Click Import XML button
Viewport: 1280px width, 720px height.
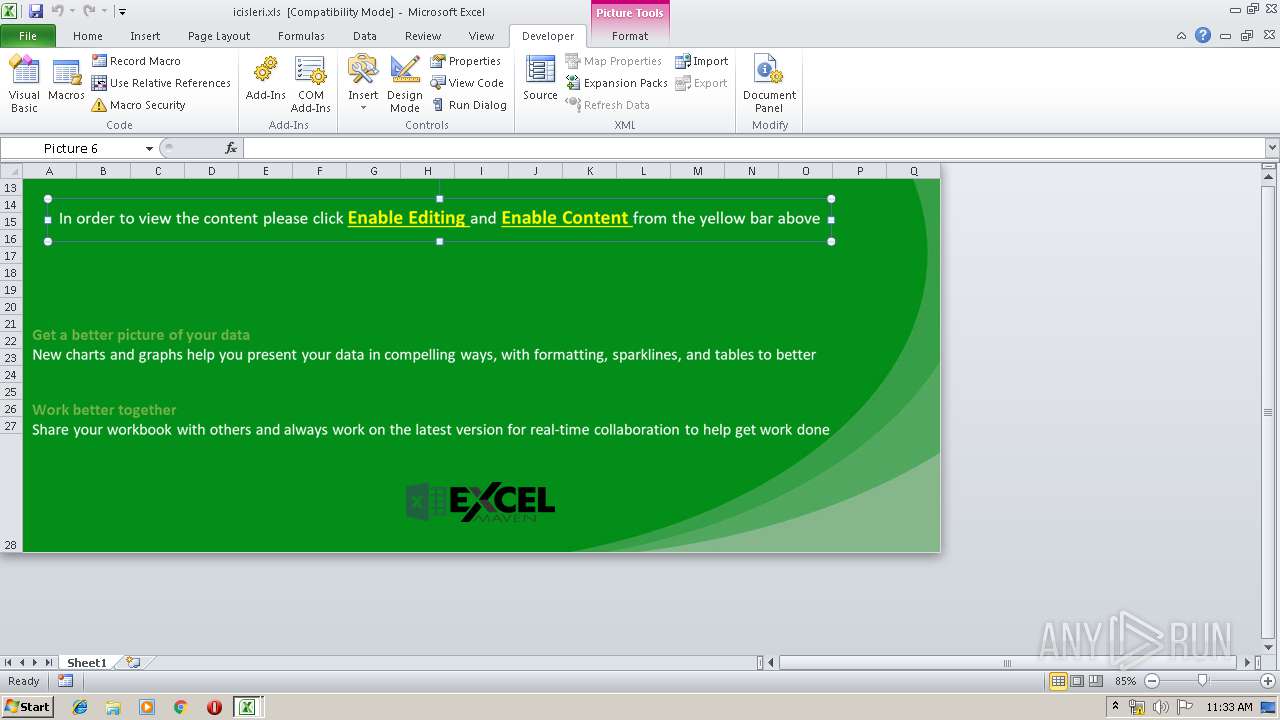[702, 61]
